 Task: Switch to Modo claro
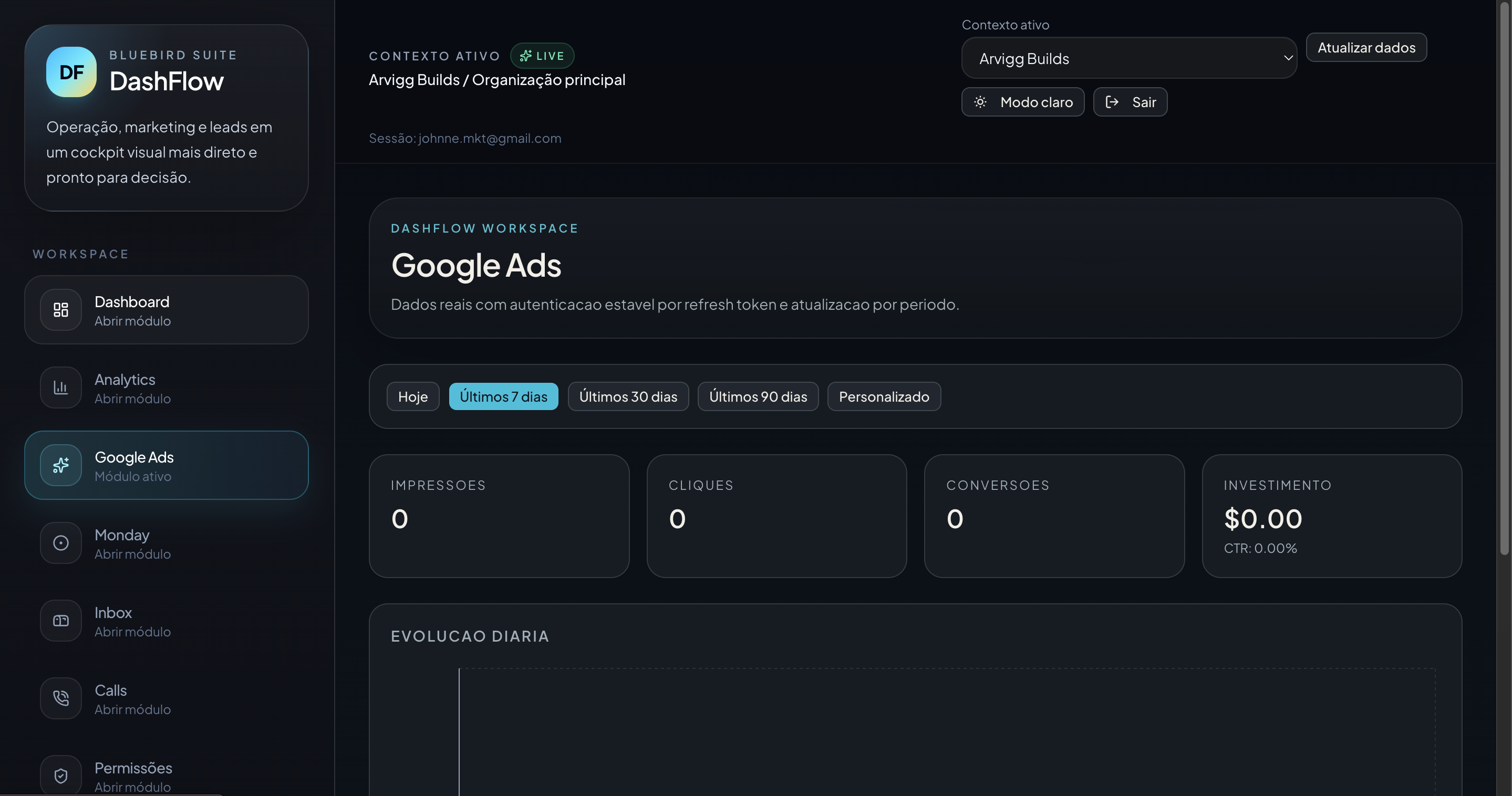click(x=1023, y=102)
